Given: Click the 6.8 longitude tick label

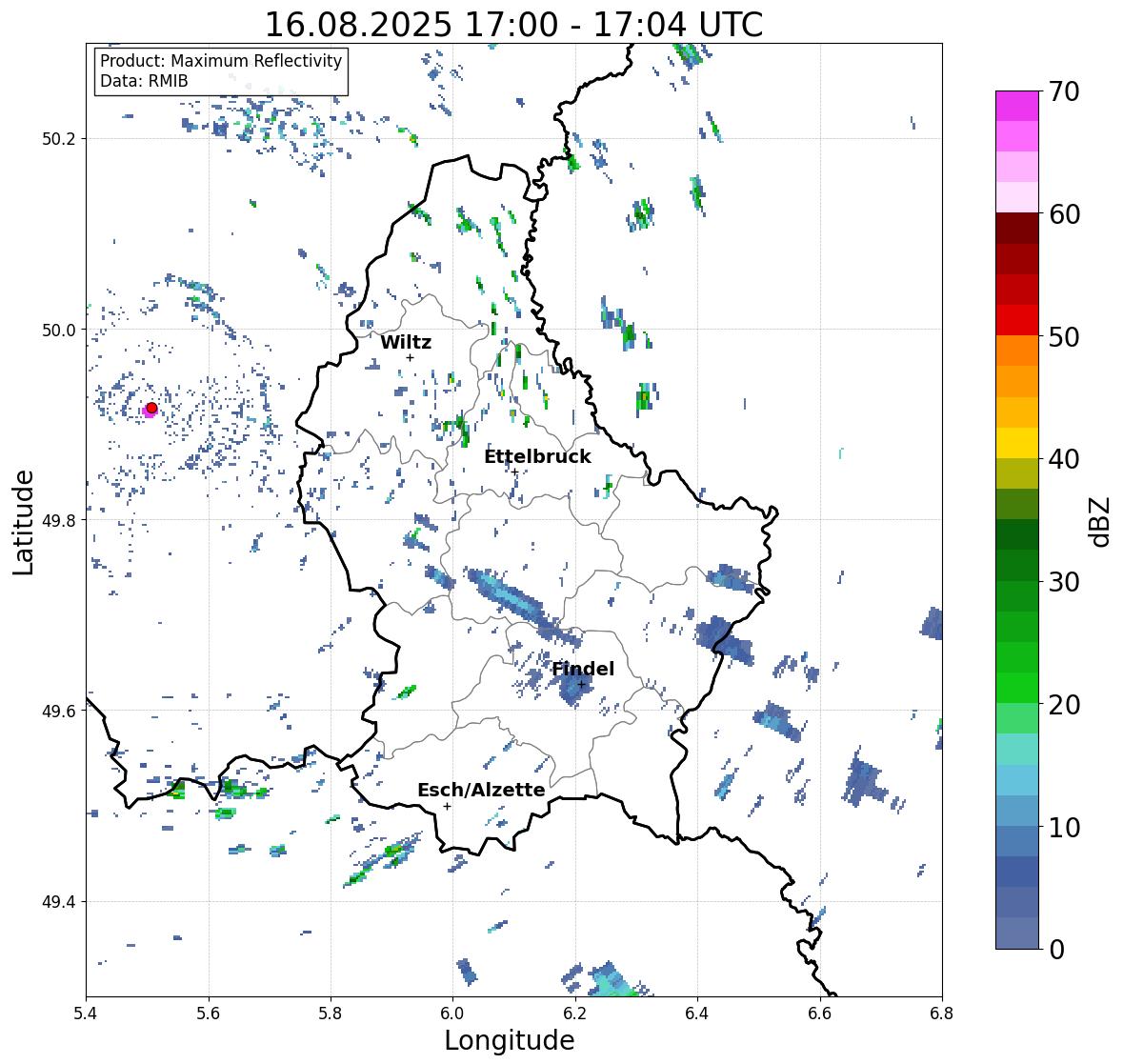Looking at the screenshot, I should point(942,1014).
